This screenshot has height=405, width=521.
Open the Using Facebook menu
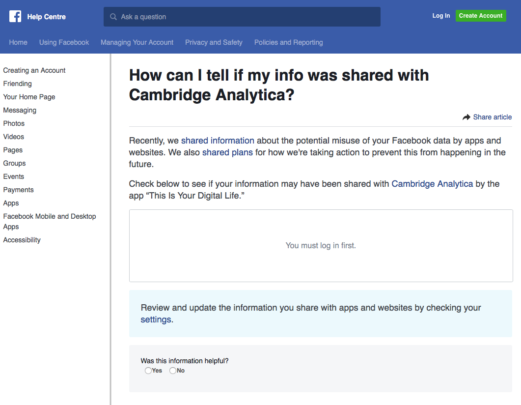click(x=64, y=42)
